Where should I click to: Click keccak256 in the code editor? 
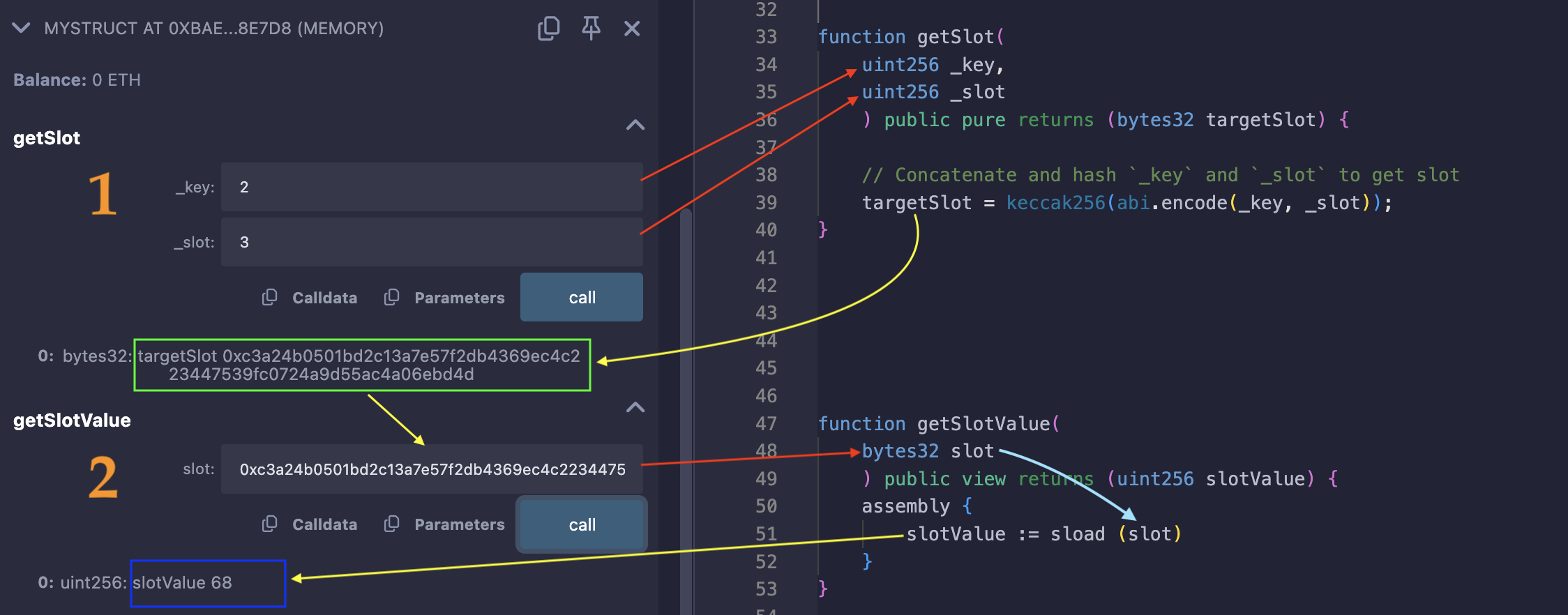click(x=1055, y=203)
